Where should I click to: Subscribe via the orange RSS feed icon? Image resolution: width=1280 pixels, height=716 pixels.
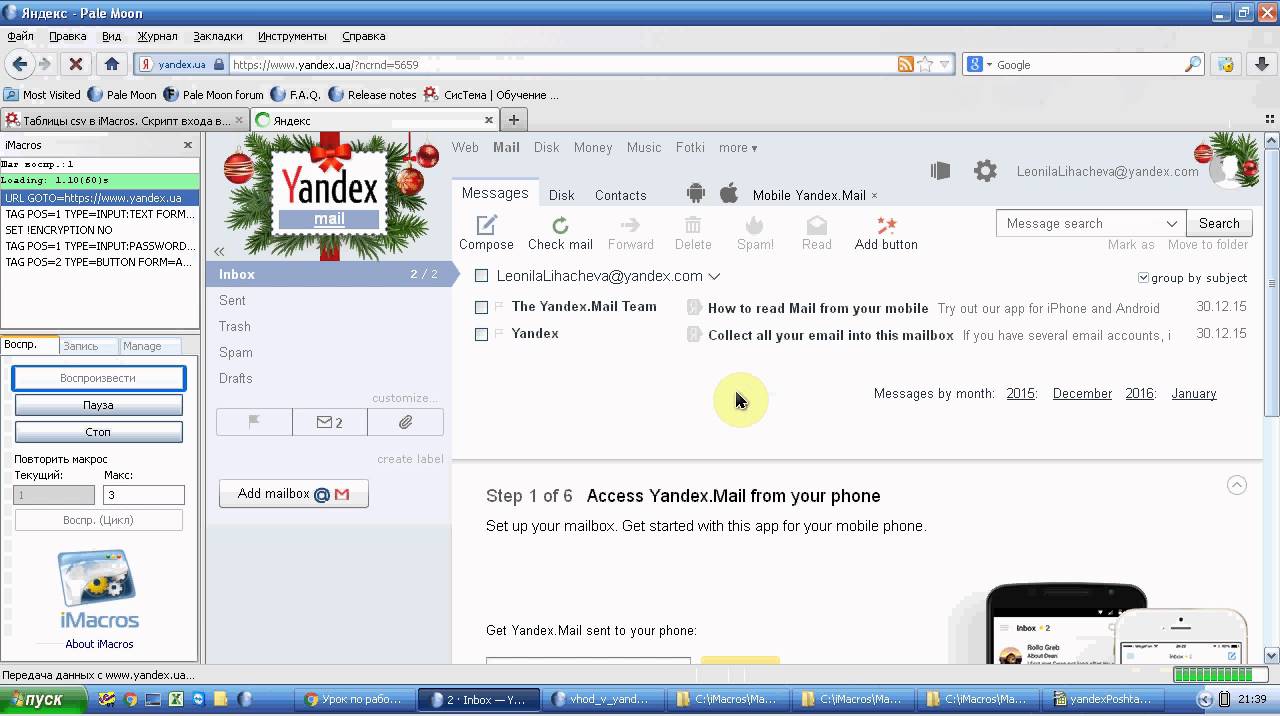(x=905, y=64)
